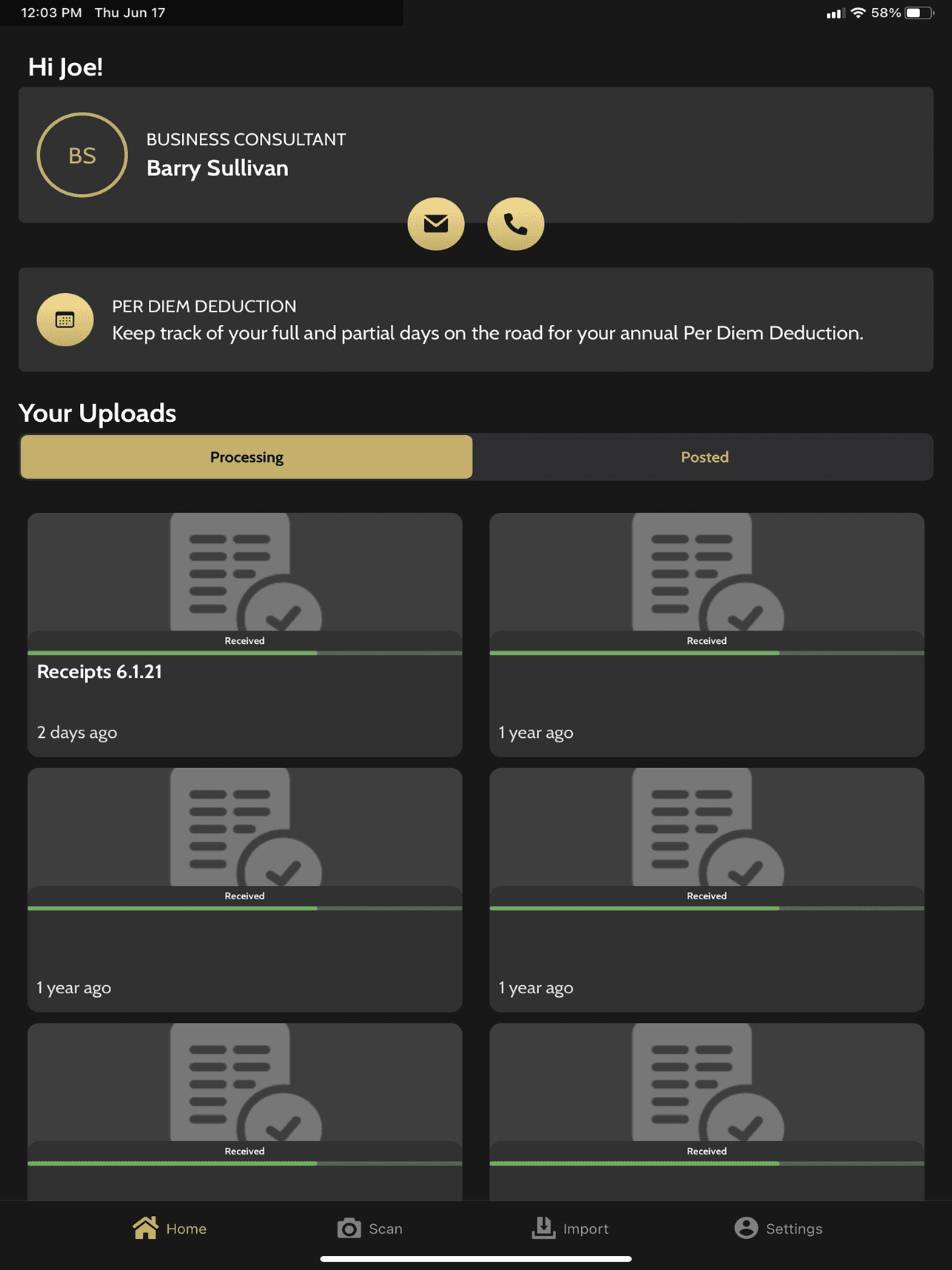Open the Per Diem Deduction calendar icon
The image size is (952, 1270).
coord(65,320)
